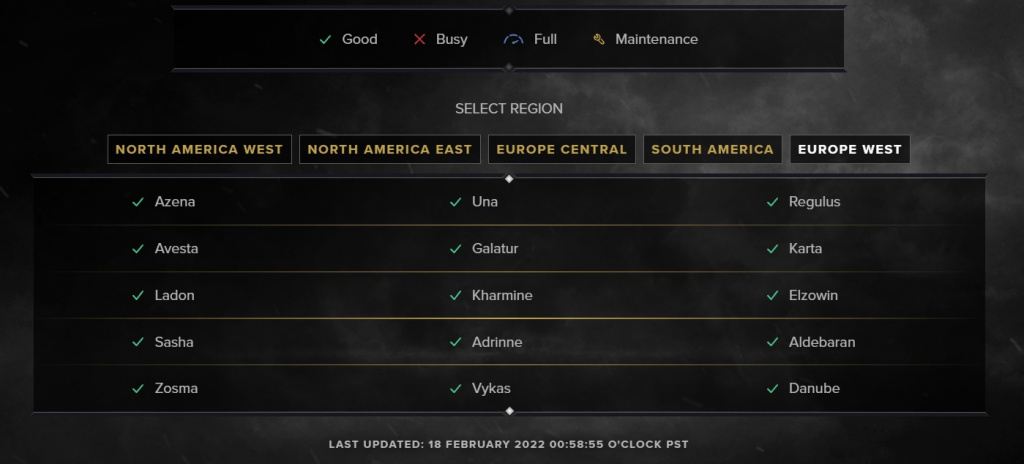
Task: Click the green Good legend checkmark
Action: coord(325,39)
